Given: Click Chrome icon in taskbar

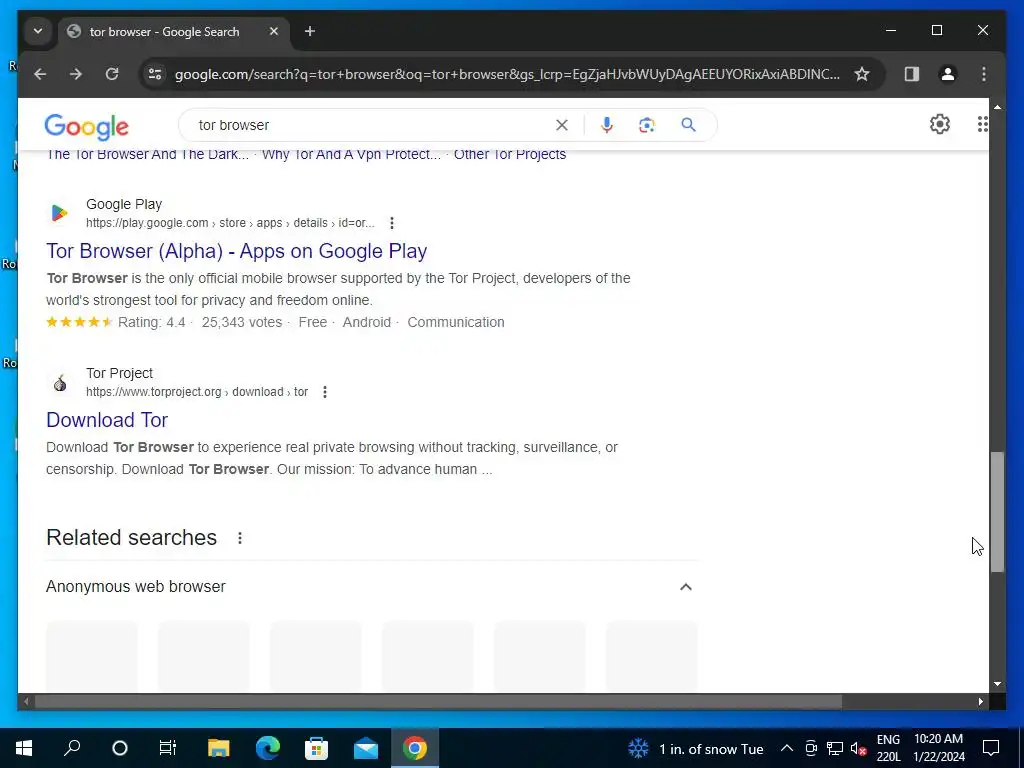Looking at the screenshot, I should tap(415, 748).
